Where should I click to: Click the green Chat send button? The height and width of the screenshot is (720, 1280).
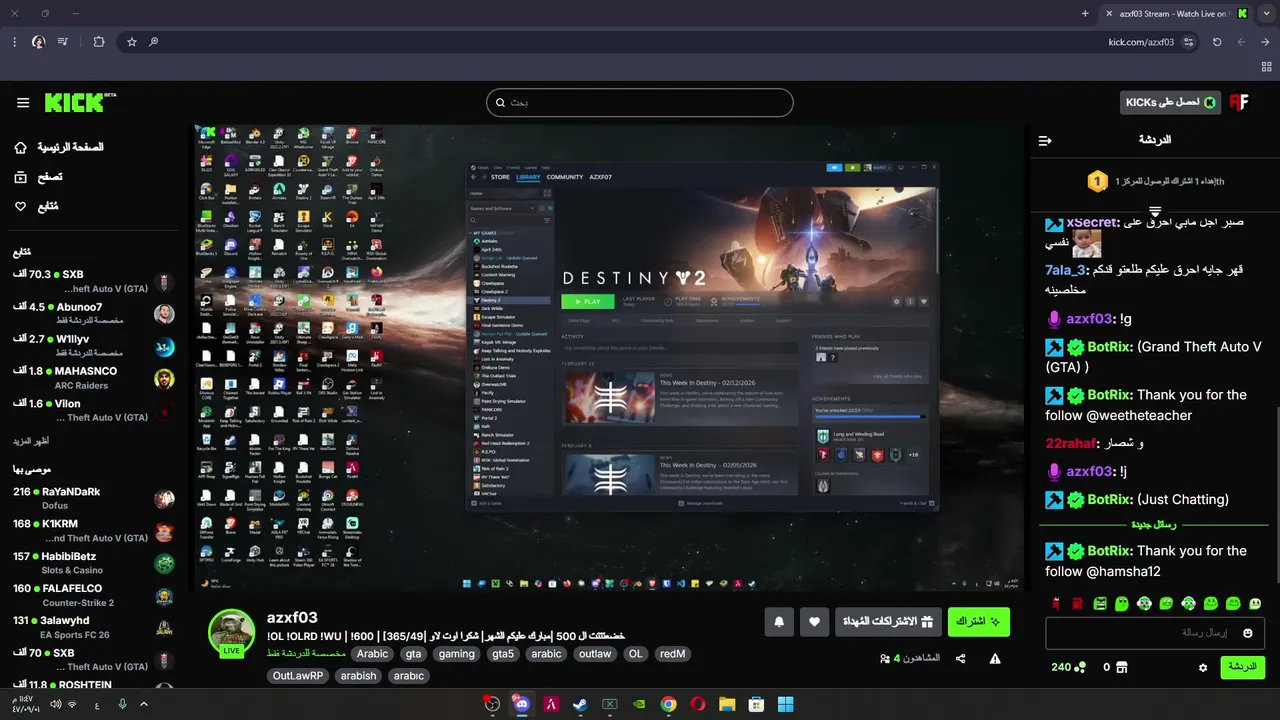[x=1243, y=667]
